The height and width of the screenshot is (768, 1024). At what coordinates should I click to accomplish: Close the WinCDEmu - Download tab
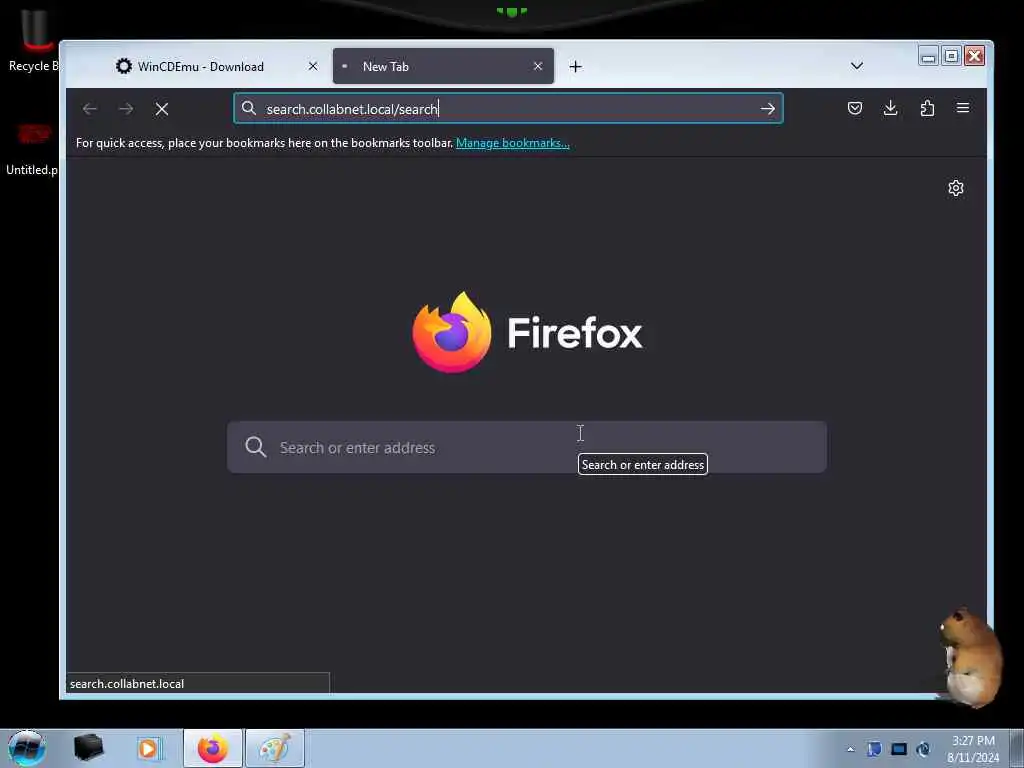(313, 66)
